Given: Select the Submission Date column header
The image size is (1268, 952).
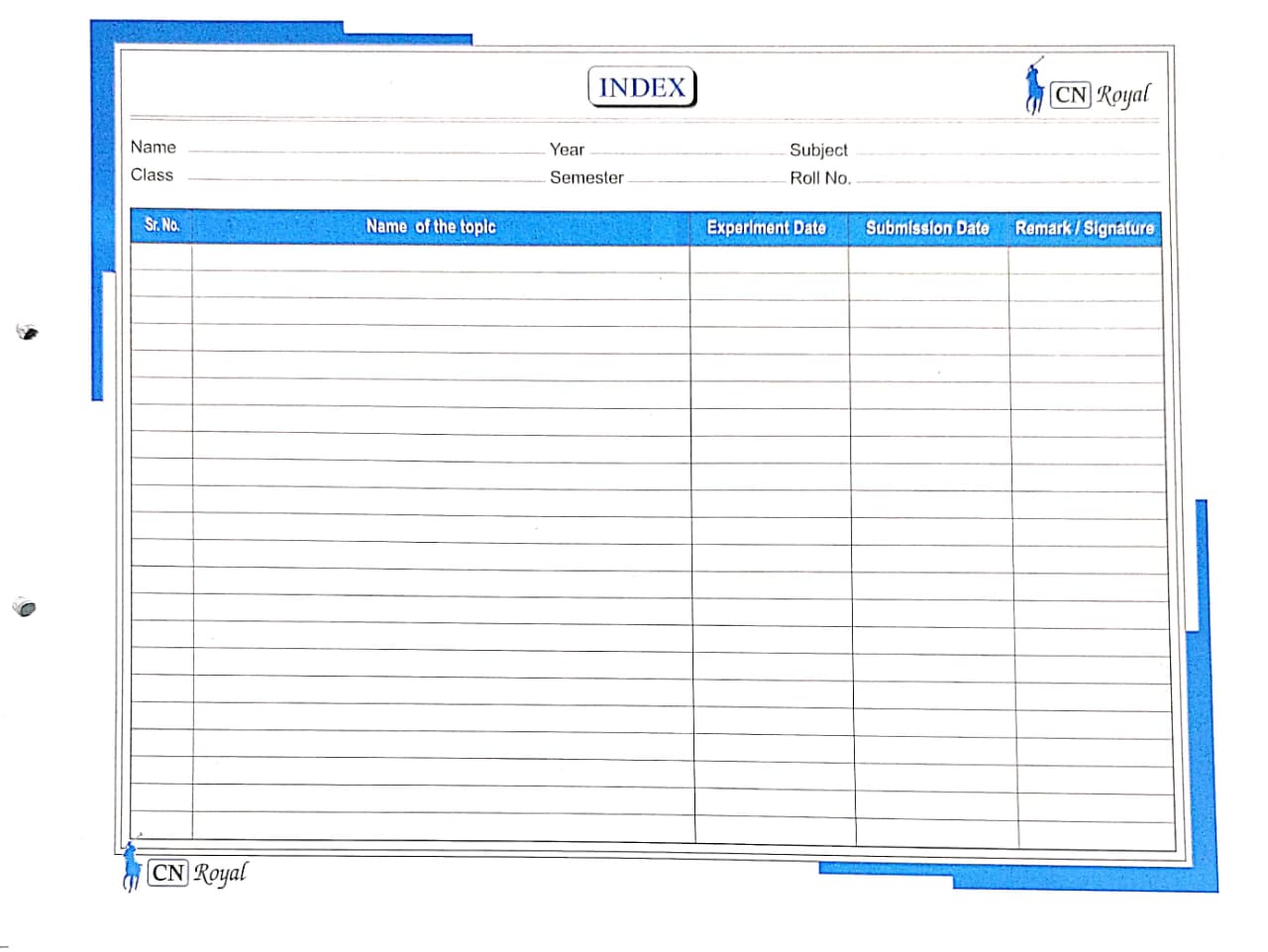Looking at the screenshot, I should [927, 228].
